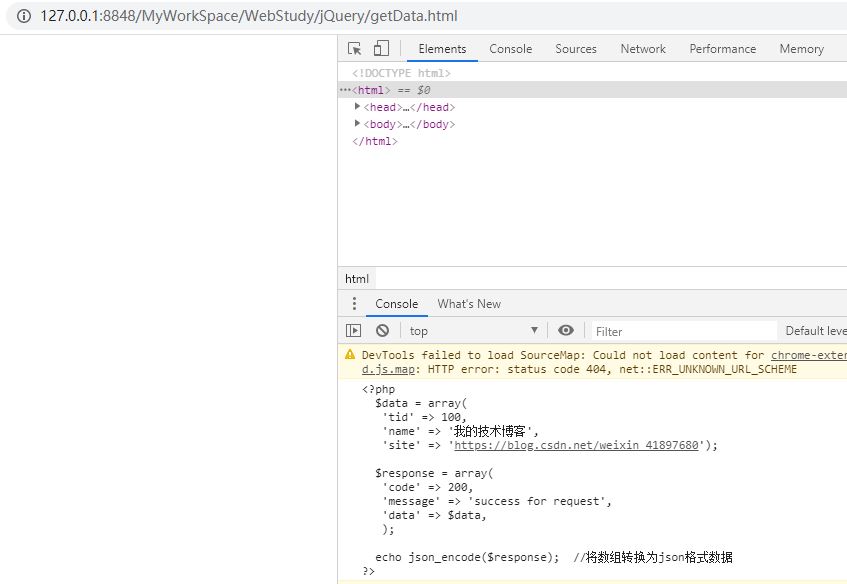Expand the head element node

click(x=357, y=107)
